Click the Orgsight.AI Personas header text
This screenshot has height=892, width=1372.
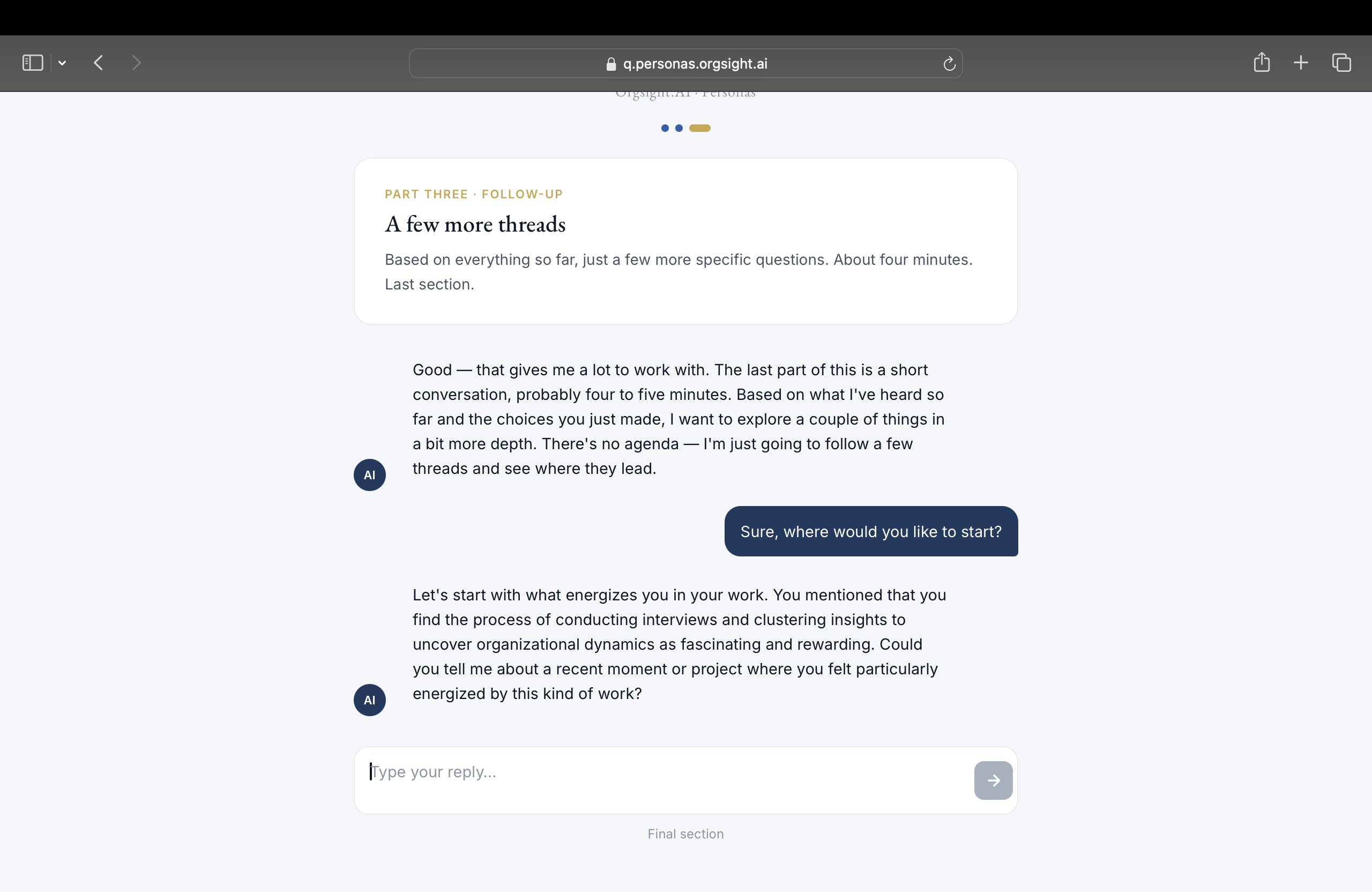point(685,94)
